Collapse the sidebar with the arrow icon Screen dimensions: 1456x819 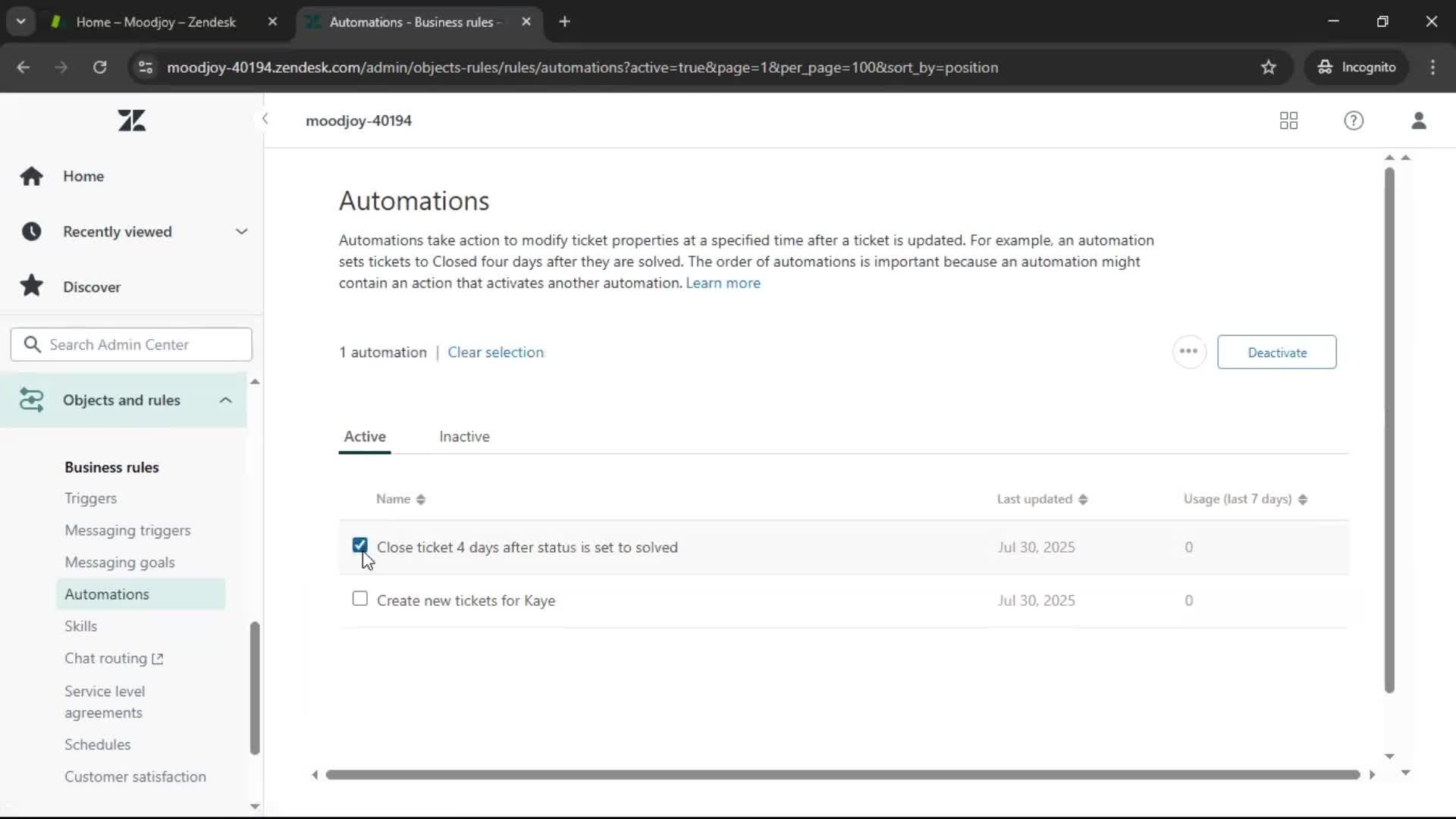tap(265, 119)
